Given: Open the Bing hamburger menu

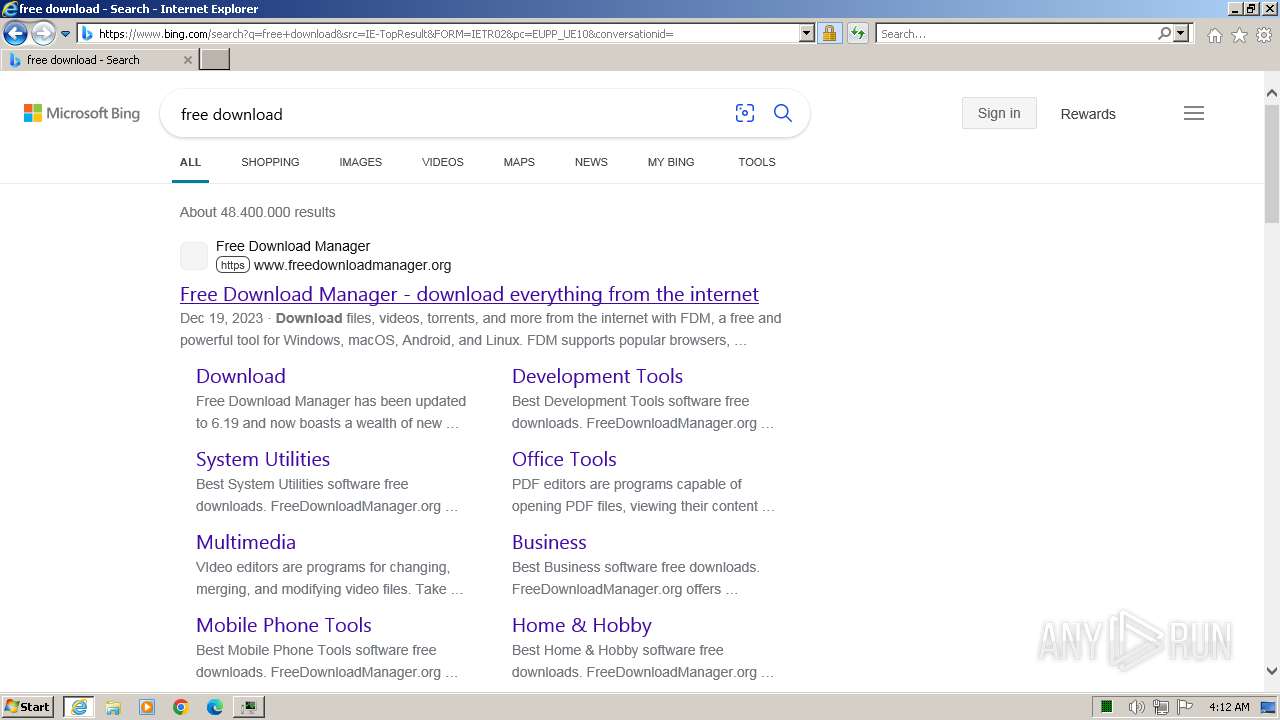Looking at the screenshot, I should tap(1194, 113).
